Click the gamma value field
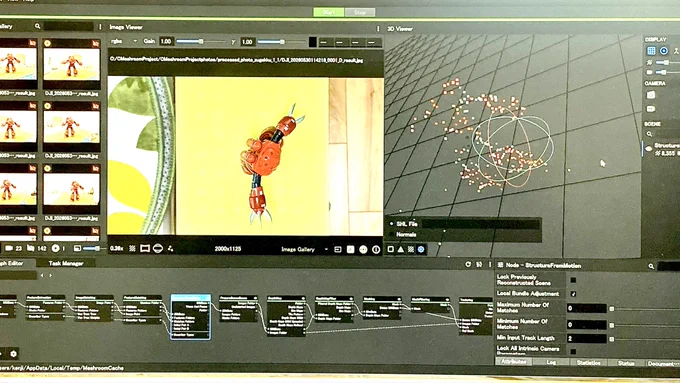Screen dimensions: 680x383 (x=247, y=42)
